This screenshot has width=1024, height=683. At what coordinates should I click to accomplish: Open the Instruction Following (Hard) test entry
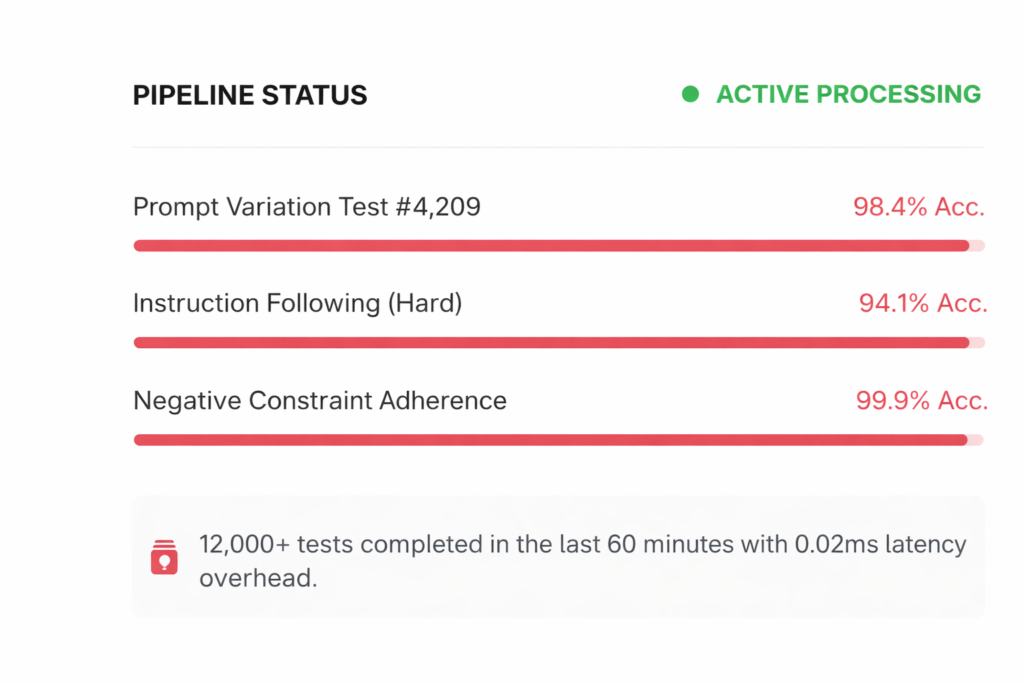(297, 303)
